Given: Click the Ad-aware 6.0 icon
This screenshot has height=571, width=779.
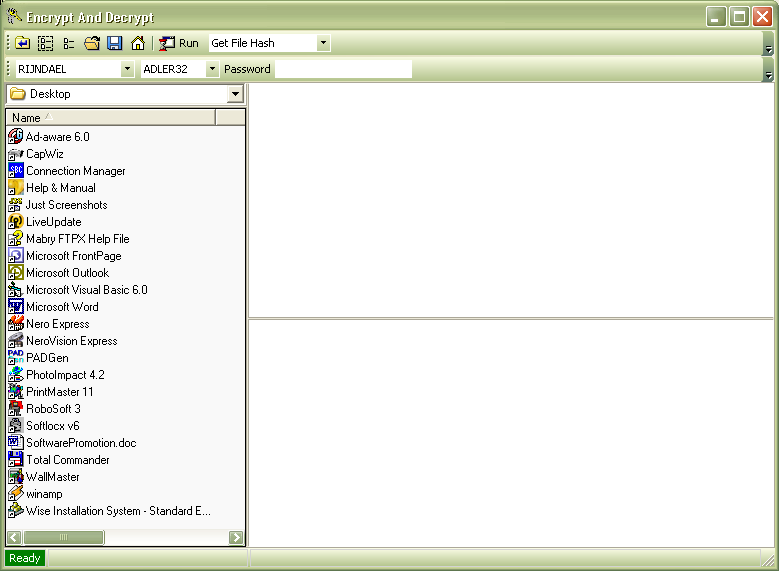Looking at the screenshot, I should (15, 136).
